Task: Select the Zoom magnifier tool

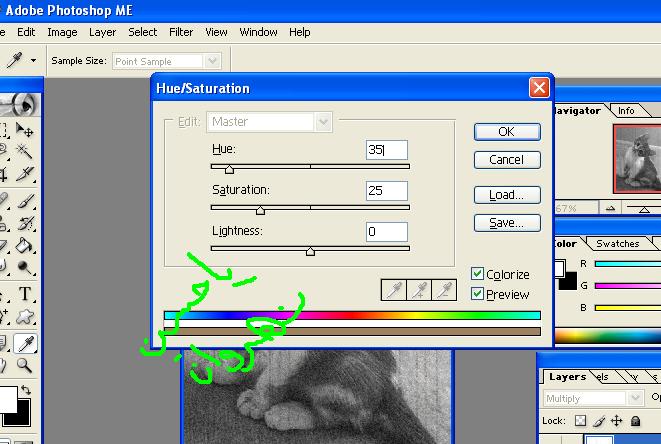Action: (x=26, y=369)
